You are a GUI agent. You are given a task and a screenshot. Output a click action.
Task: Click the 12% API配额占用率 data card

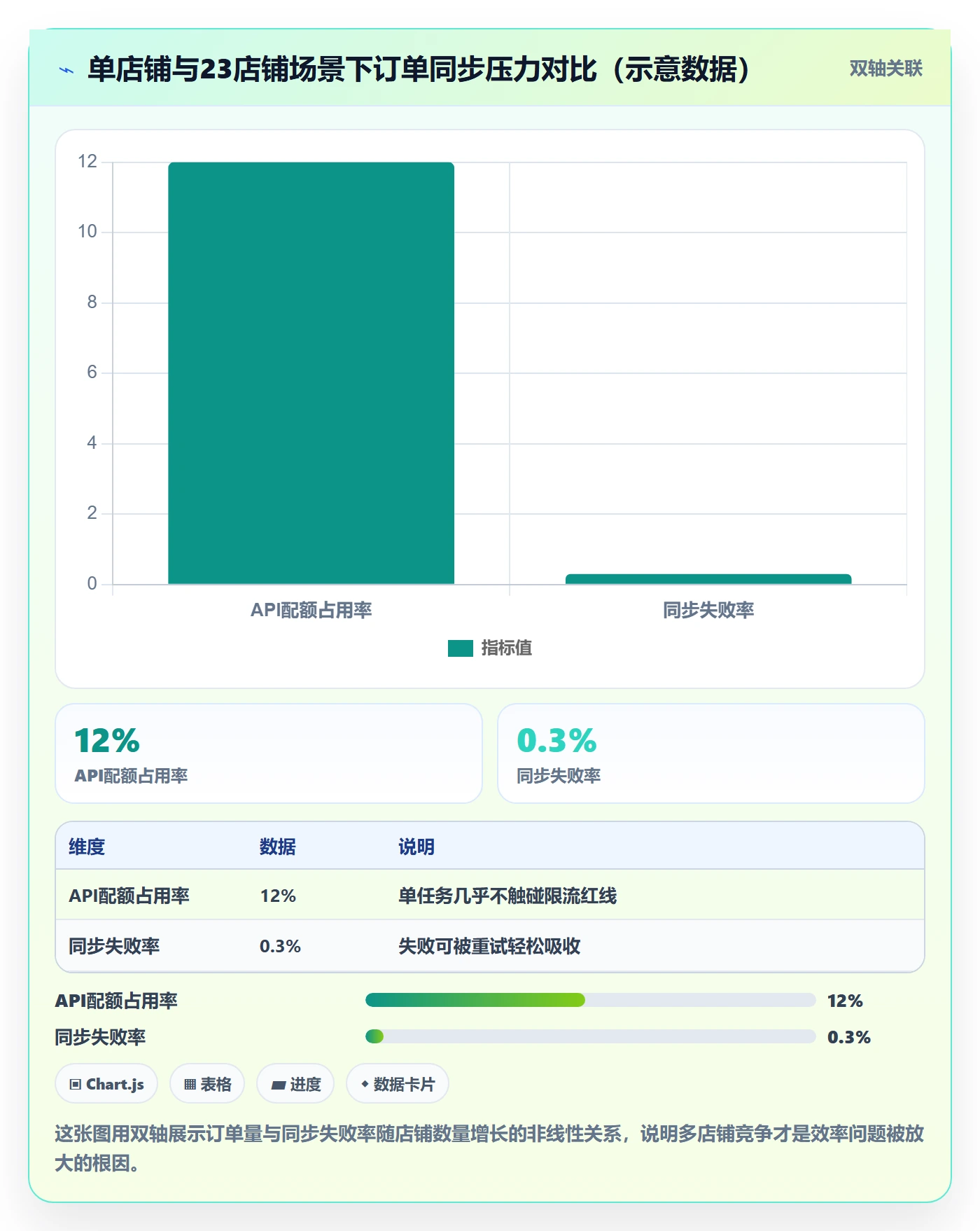pos(269,753)
